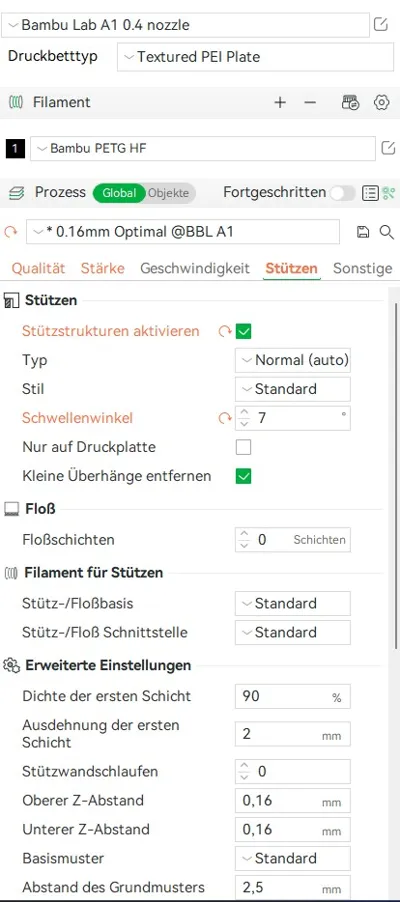Search process settings with magnifier icon
The height and width of the screenshot is (902, 400).
[x=387, y=232]
